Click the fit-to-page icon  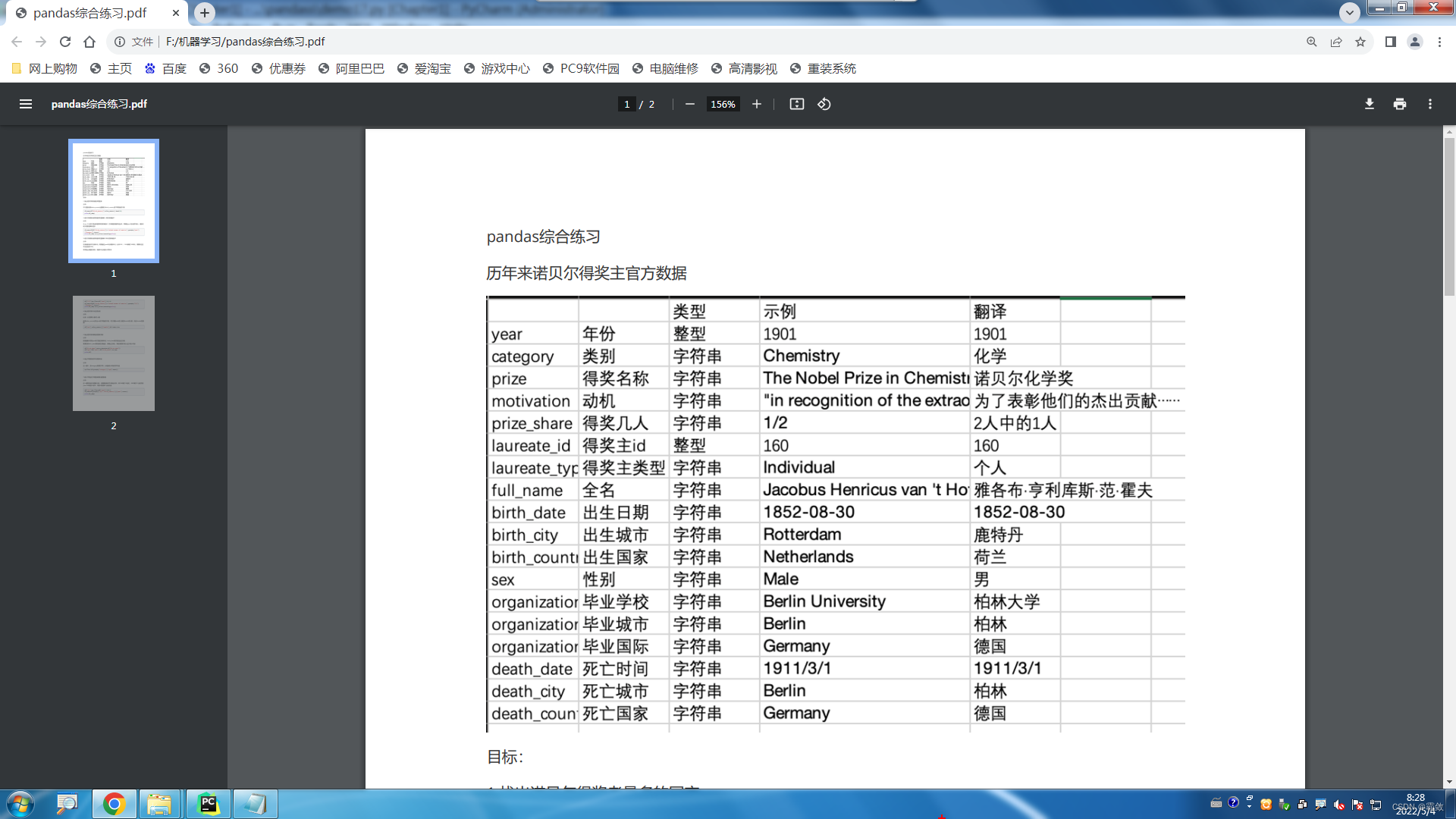(796, 104)
